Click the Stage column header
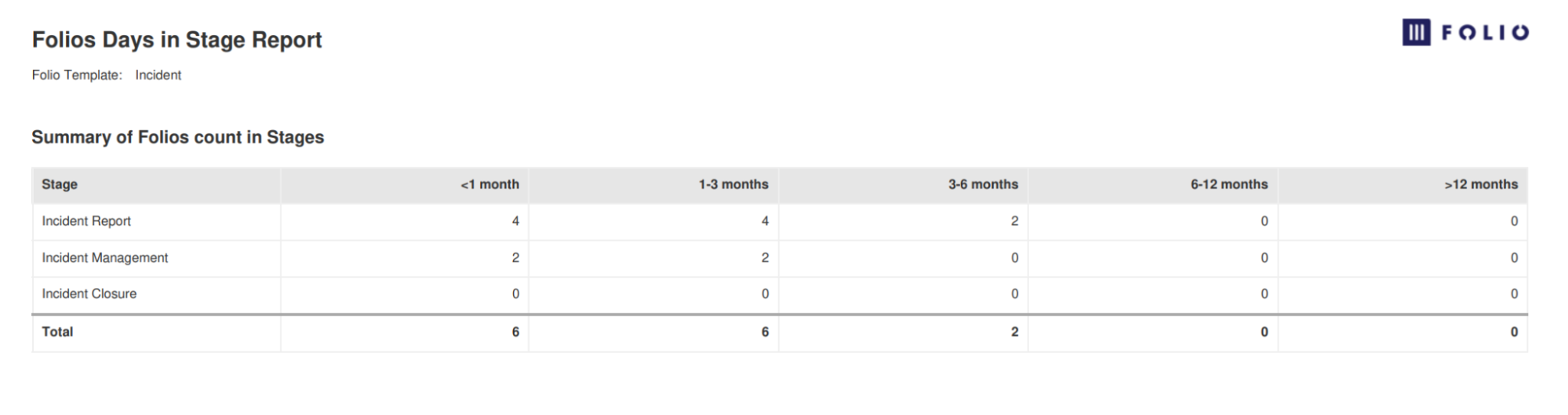1568x415 pixels. pyautogui.click(x=60, y=184)
